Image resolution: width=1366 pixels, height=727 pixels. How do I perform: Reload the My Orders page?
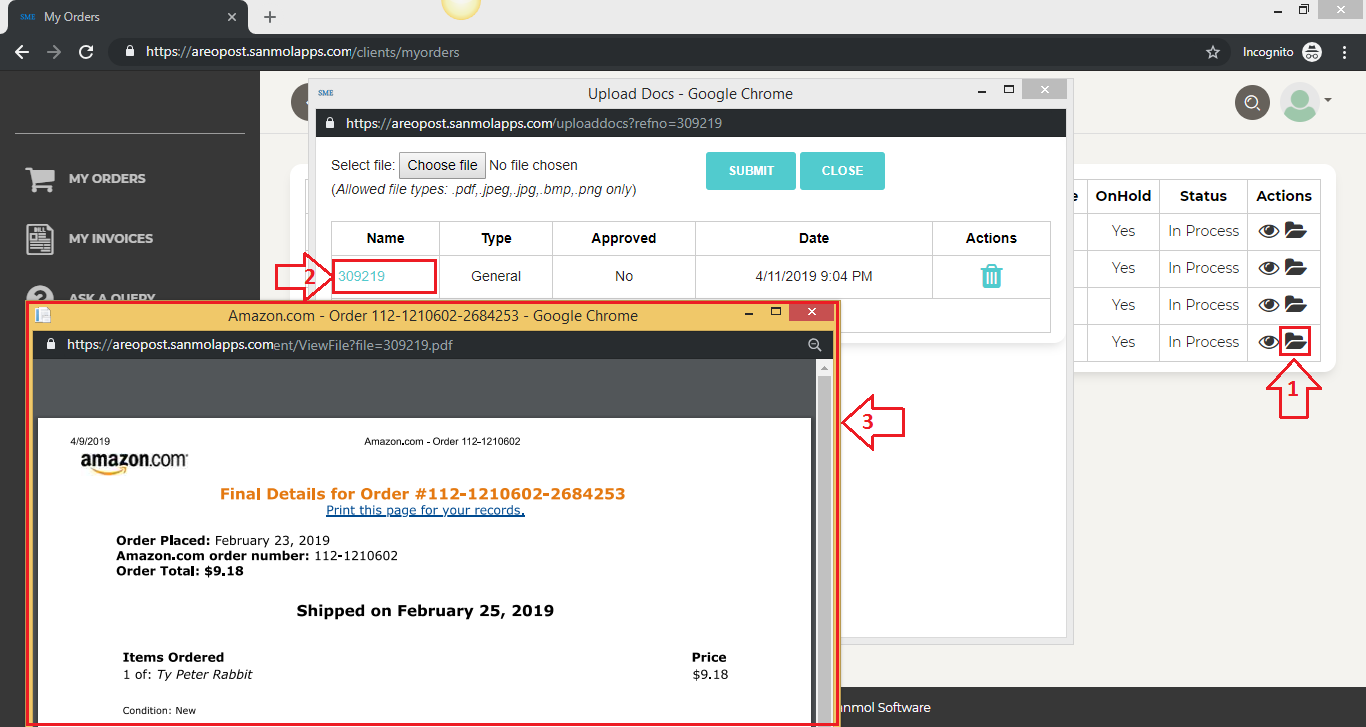point(86,51)
